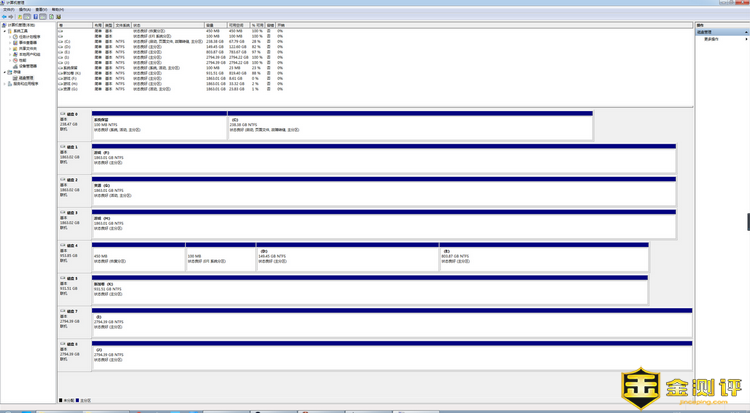Click More Actions in the Actions pane
This screenshot has height=413, width=750.
coord(711,39)
